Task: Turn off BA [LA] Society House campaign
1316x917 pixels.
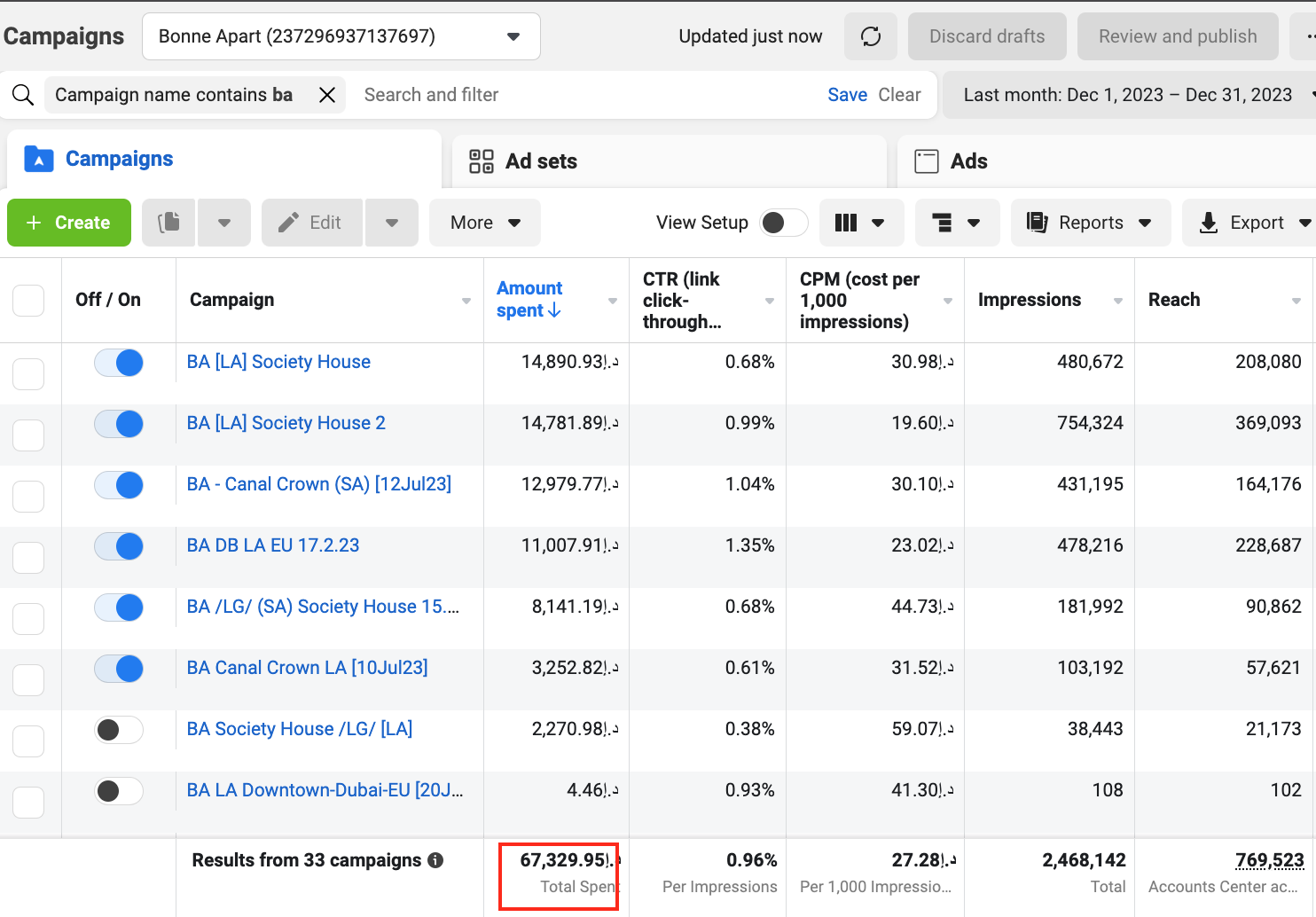Action: tap(119, 363)
